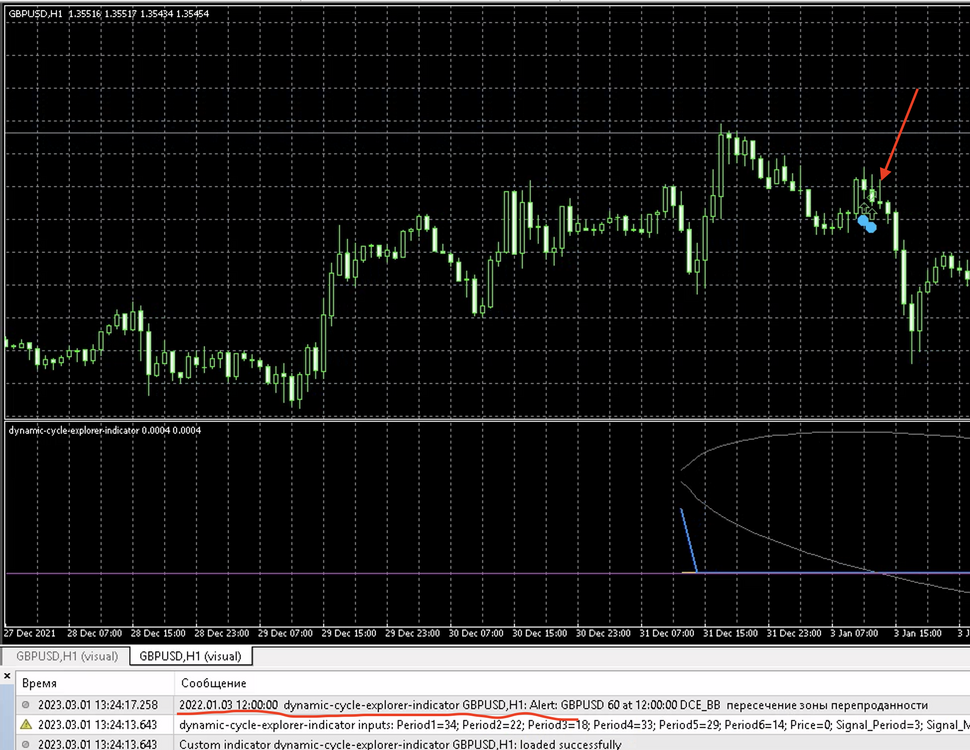
Task: Select the indicator inputs Period1=34 message
Action: point(574,724)
